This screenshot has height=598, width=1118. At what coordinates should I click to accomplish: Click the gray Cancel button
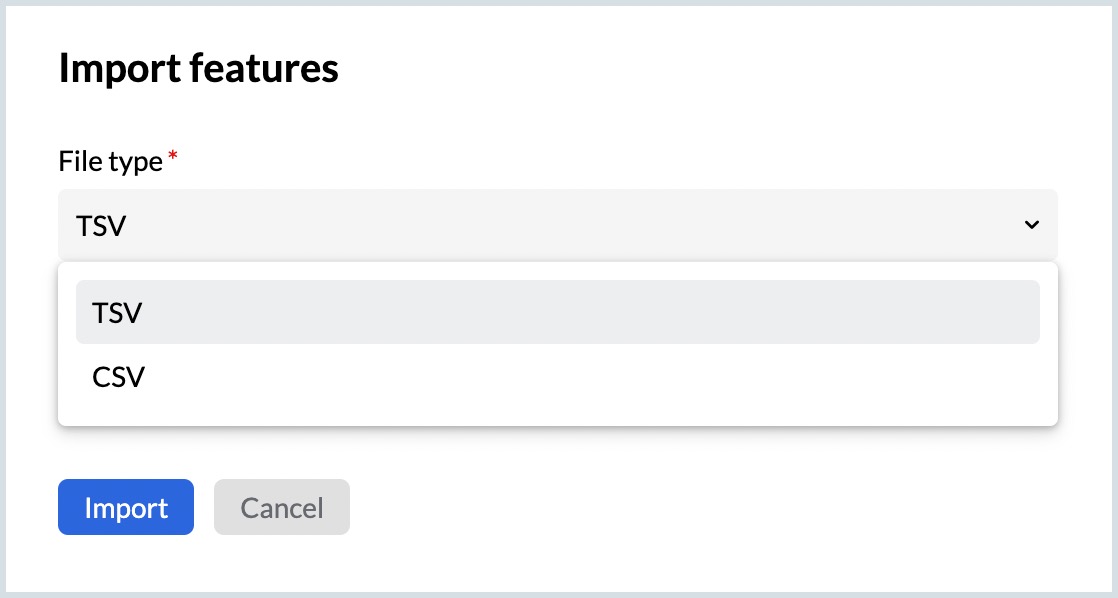tap(281, 507)
